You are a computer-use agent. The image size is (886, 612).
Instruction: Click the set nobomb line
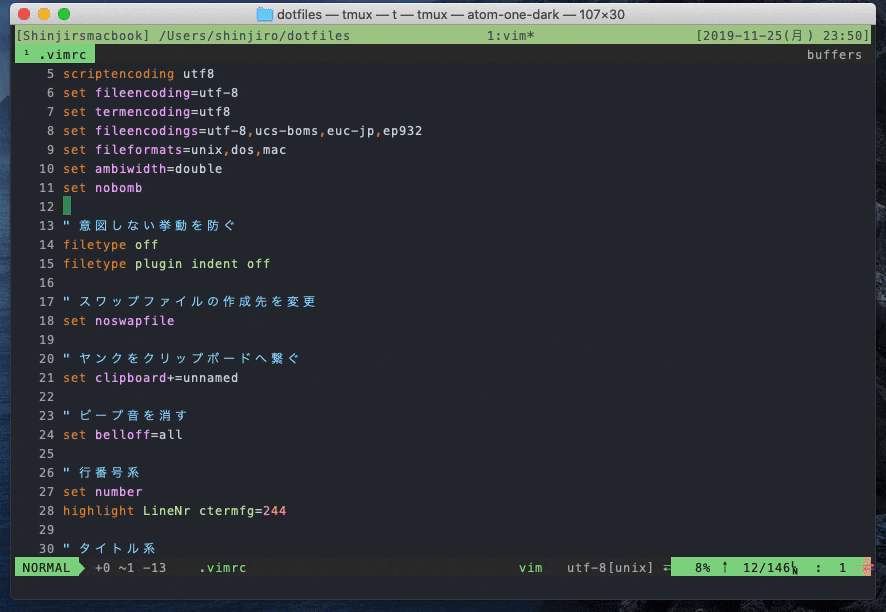tap(102, 188)
